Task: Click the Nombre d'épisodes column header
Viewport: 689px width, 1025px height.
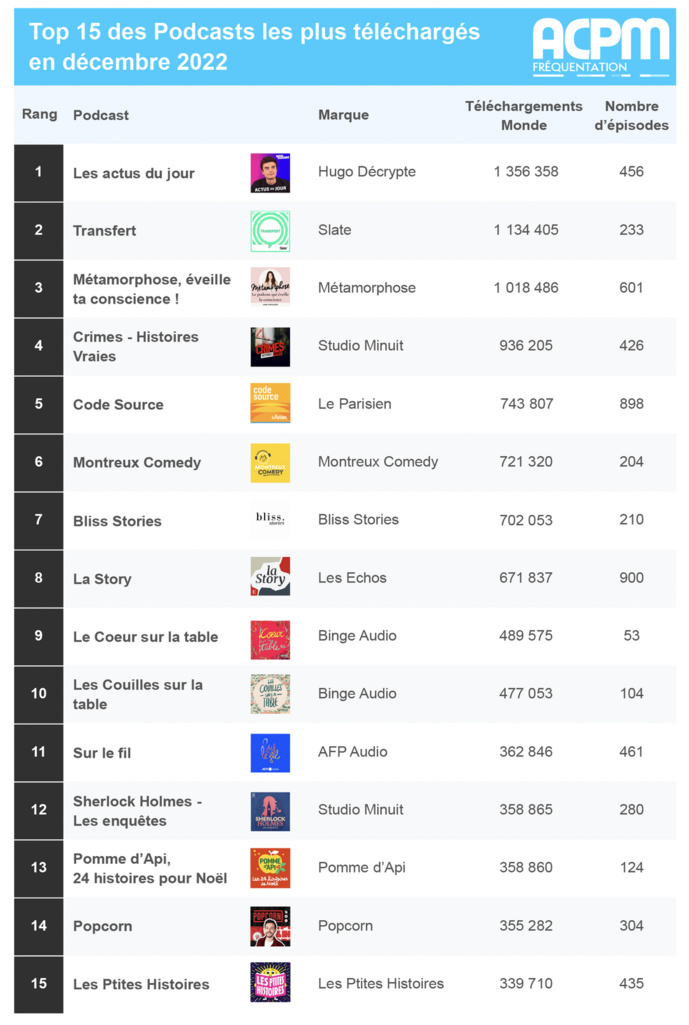Action: click(x=631, y=115)
